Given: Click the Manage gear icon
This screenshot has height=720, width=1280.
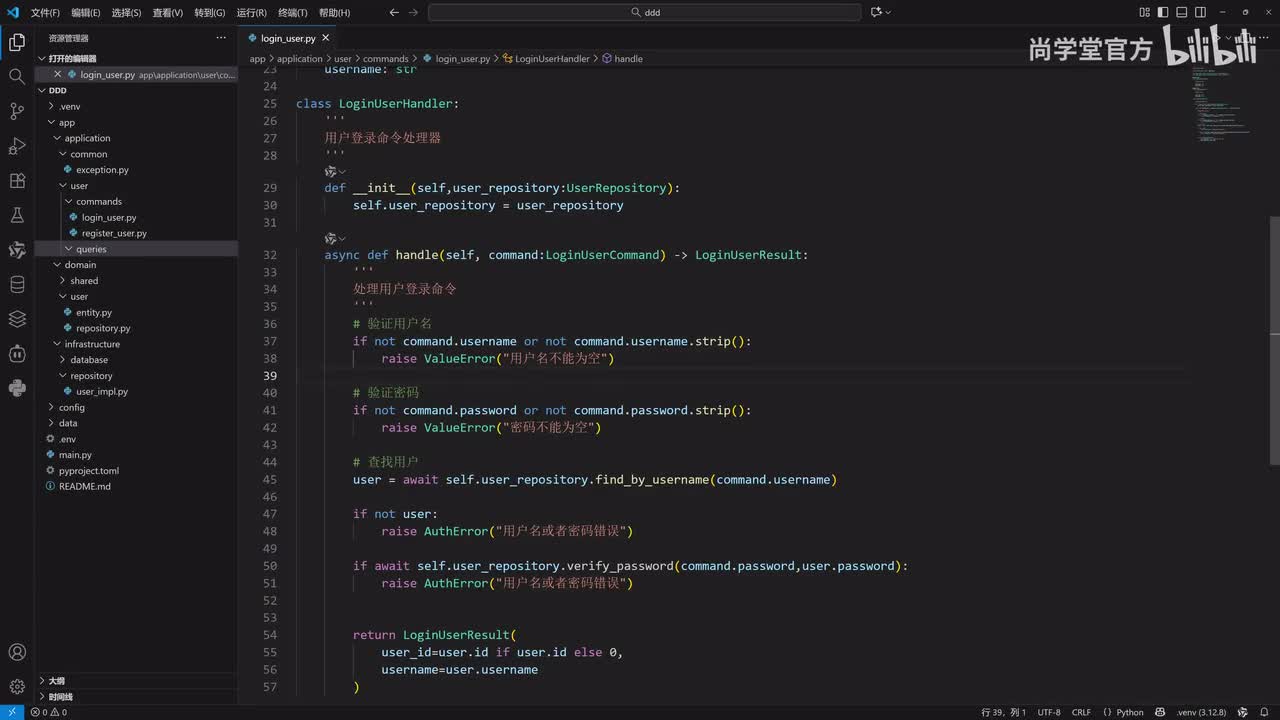Looking at the screenshot, I should tap(17, 687).
